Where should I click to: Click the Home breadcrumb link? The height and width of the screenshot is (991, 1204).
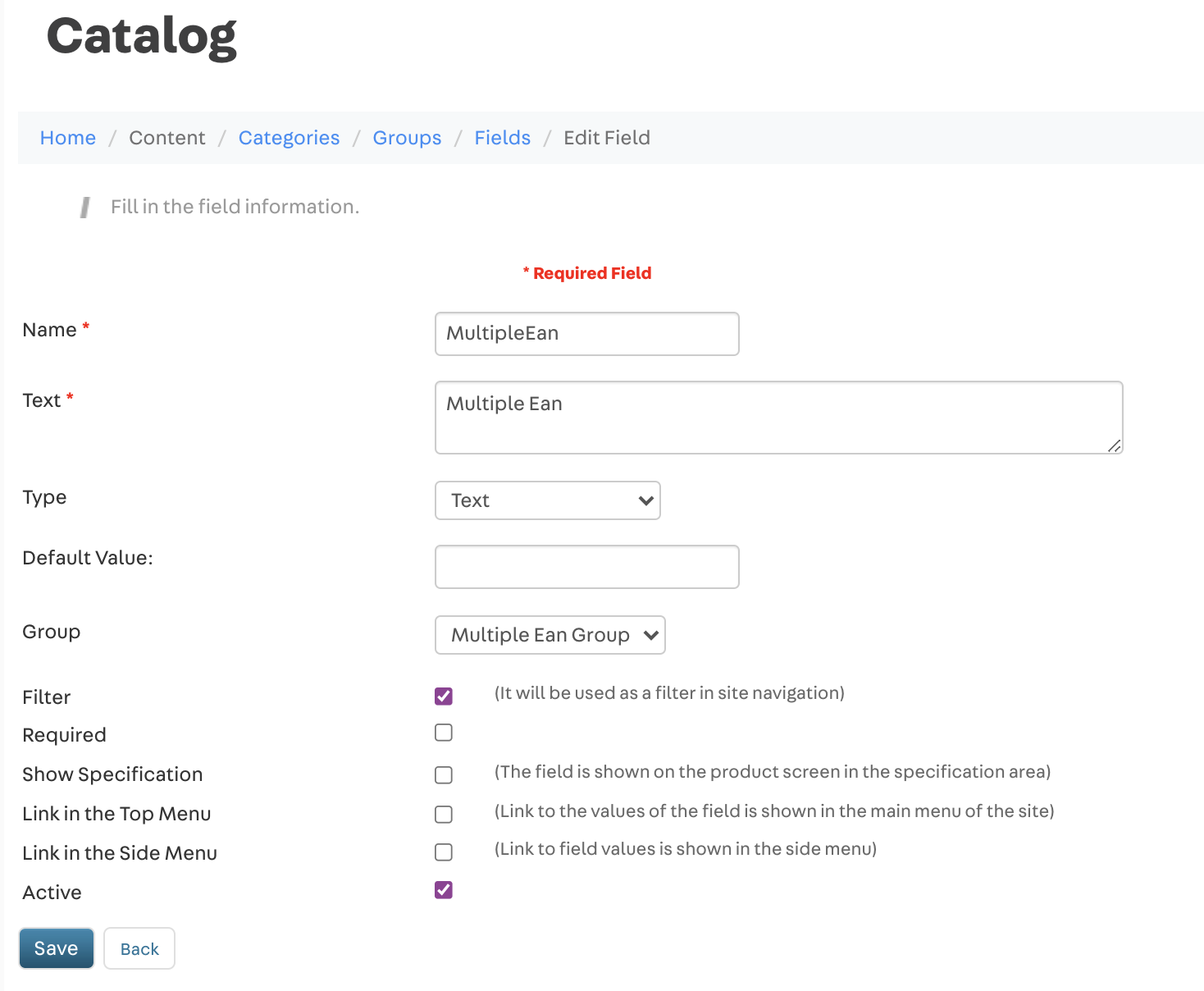(x=68, y=138)
